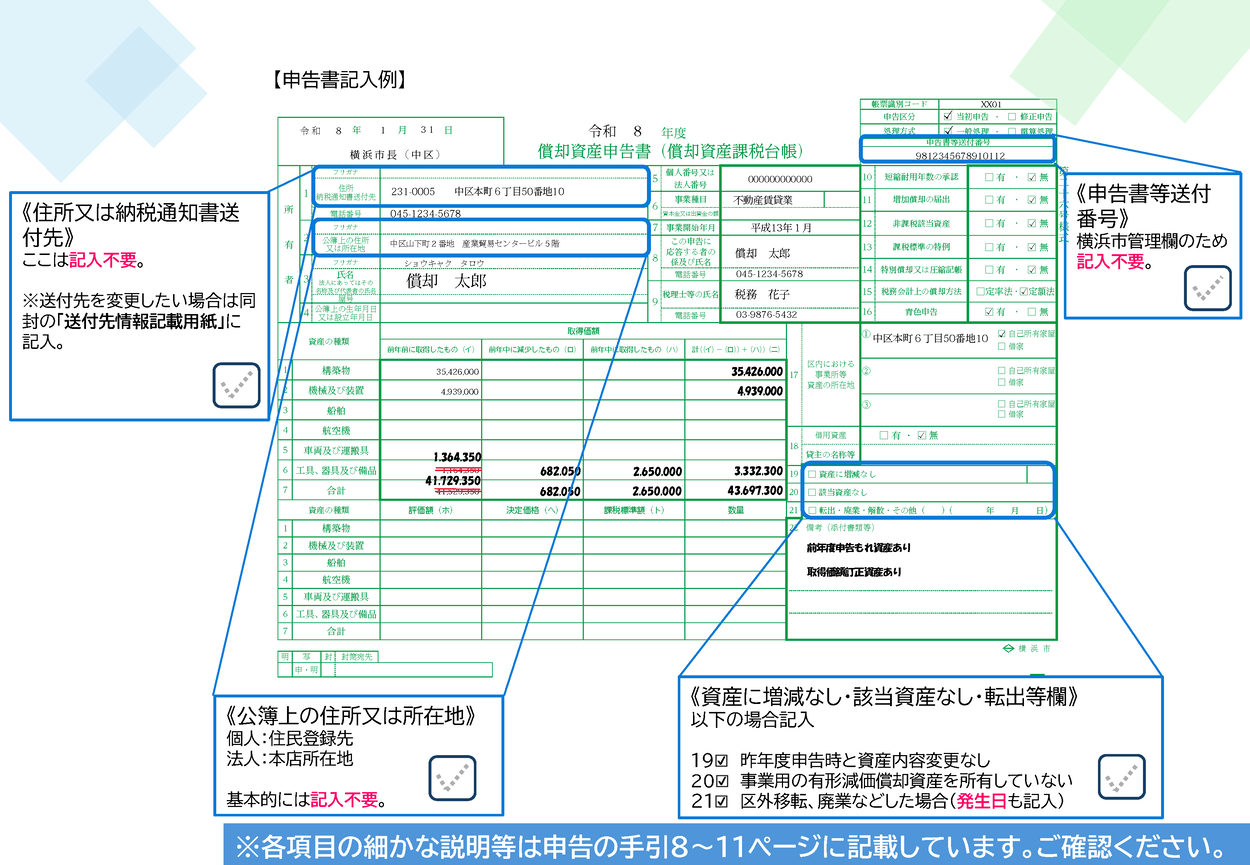Check 有 for 青色申告 row 16
Viewport: 1250px width, 865px height.
point(988,311)
